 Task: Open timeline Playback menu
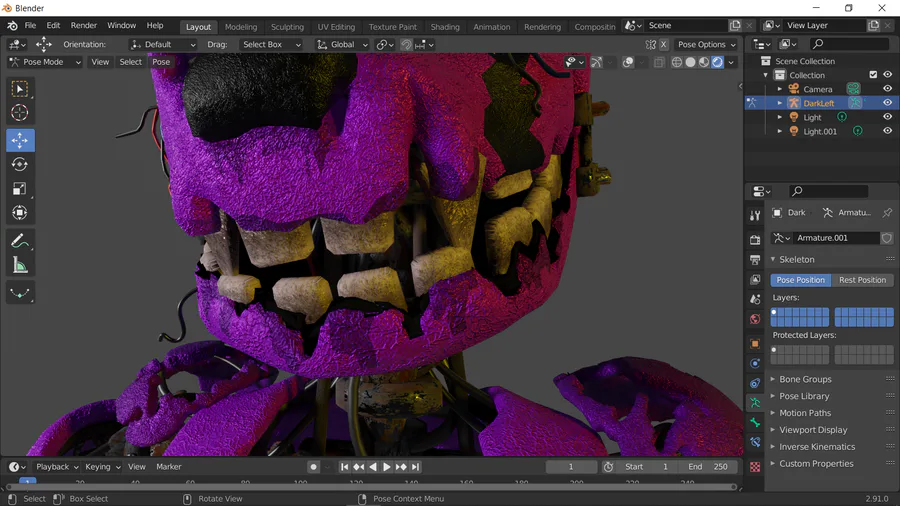pyautogui.click(x=57, y=467)
